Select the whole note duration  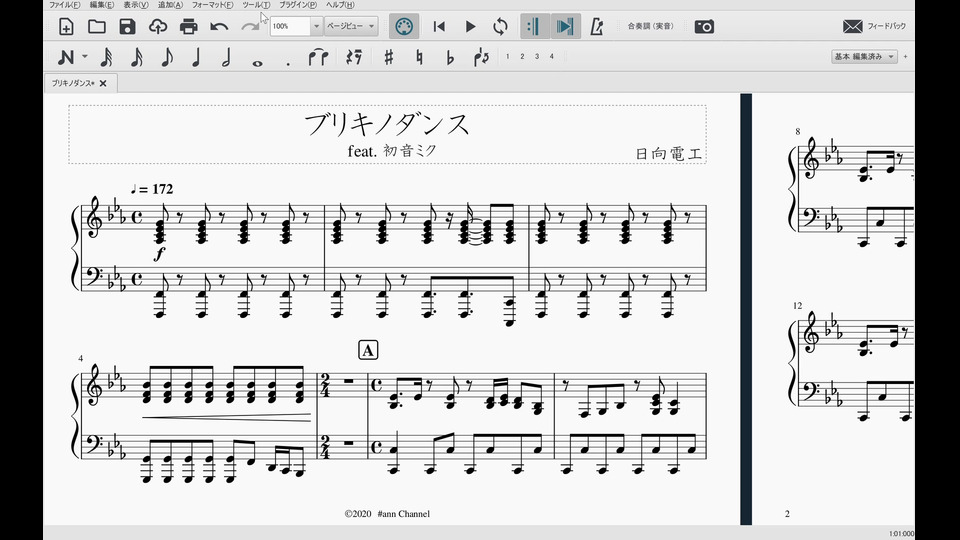tap(258, 58)
